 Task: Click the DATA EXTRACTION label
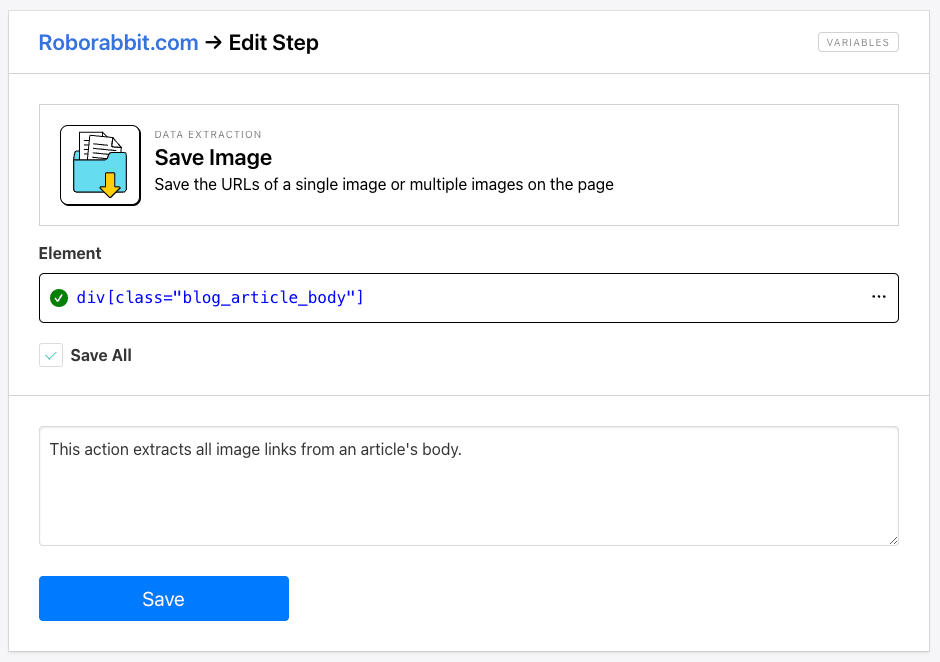(207, 134)
